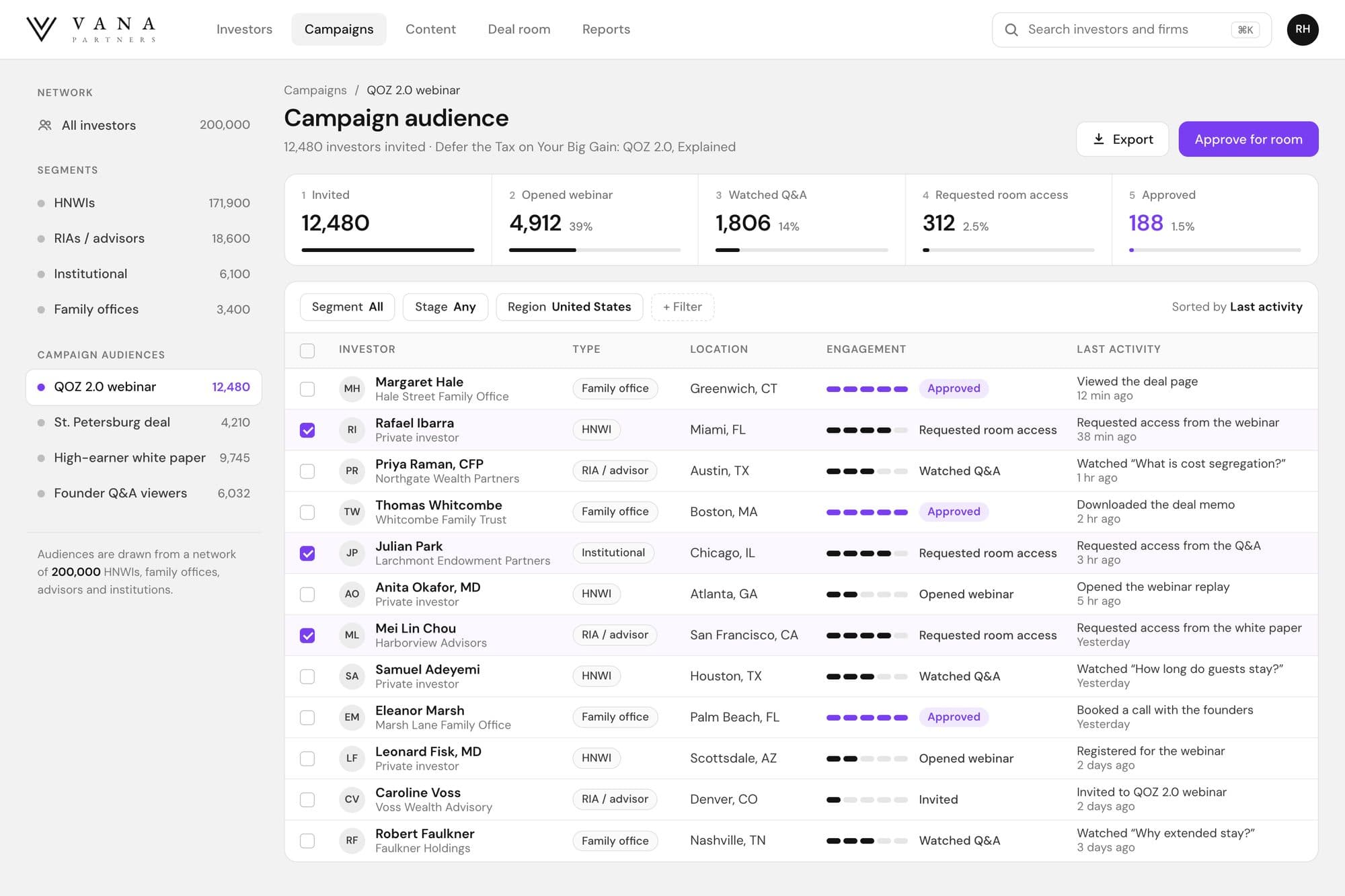Viewport: 1345px width, 896px height.
Task: Click the CV avatar for Caroline Voss
Action: tap(352, 799)
